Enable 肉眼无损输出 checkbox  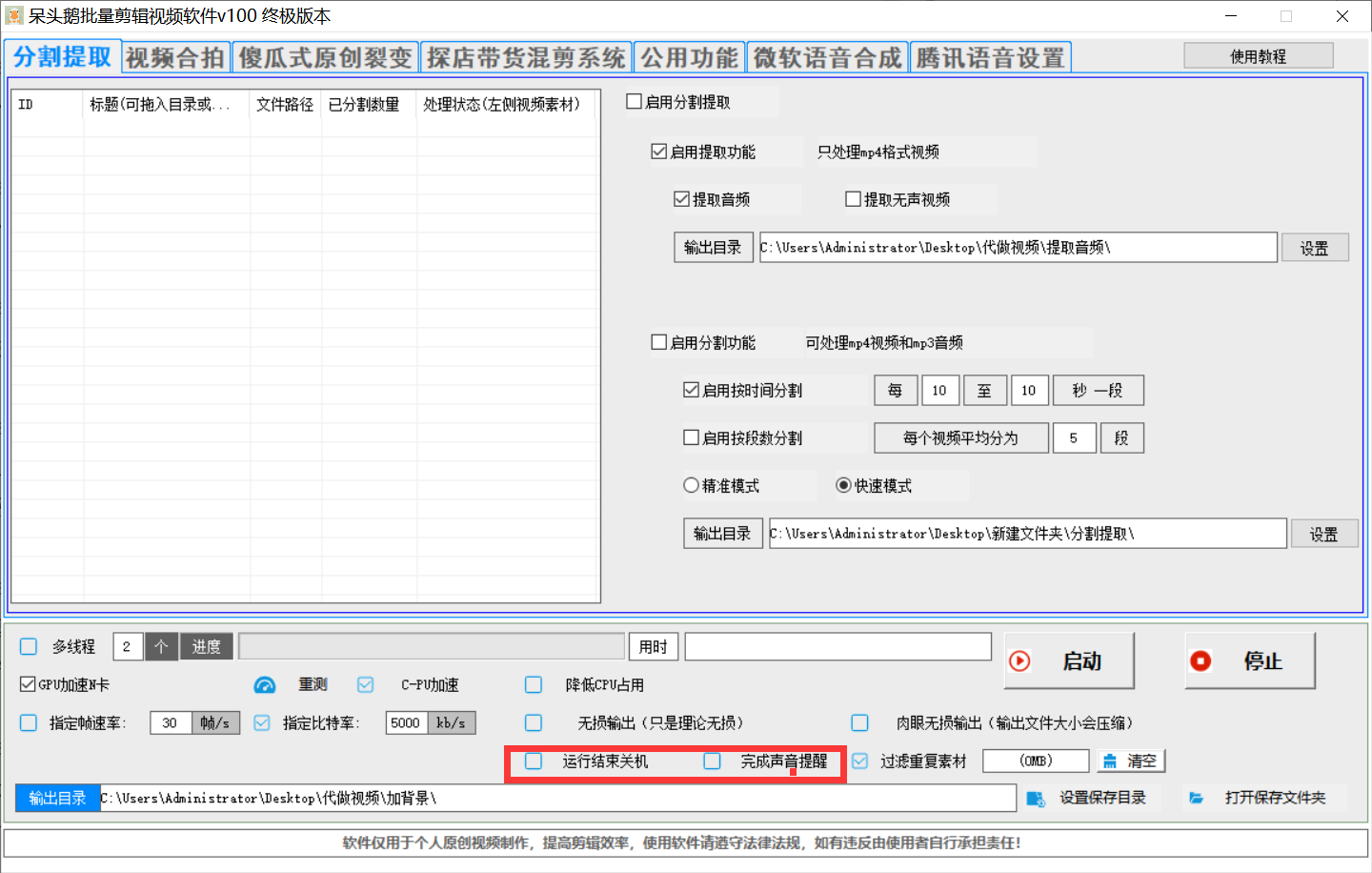[x=859, y=723]
